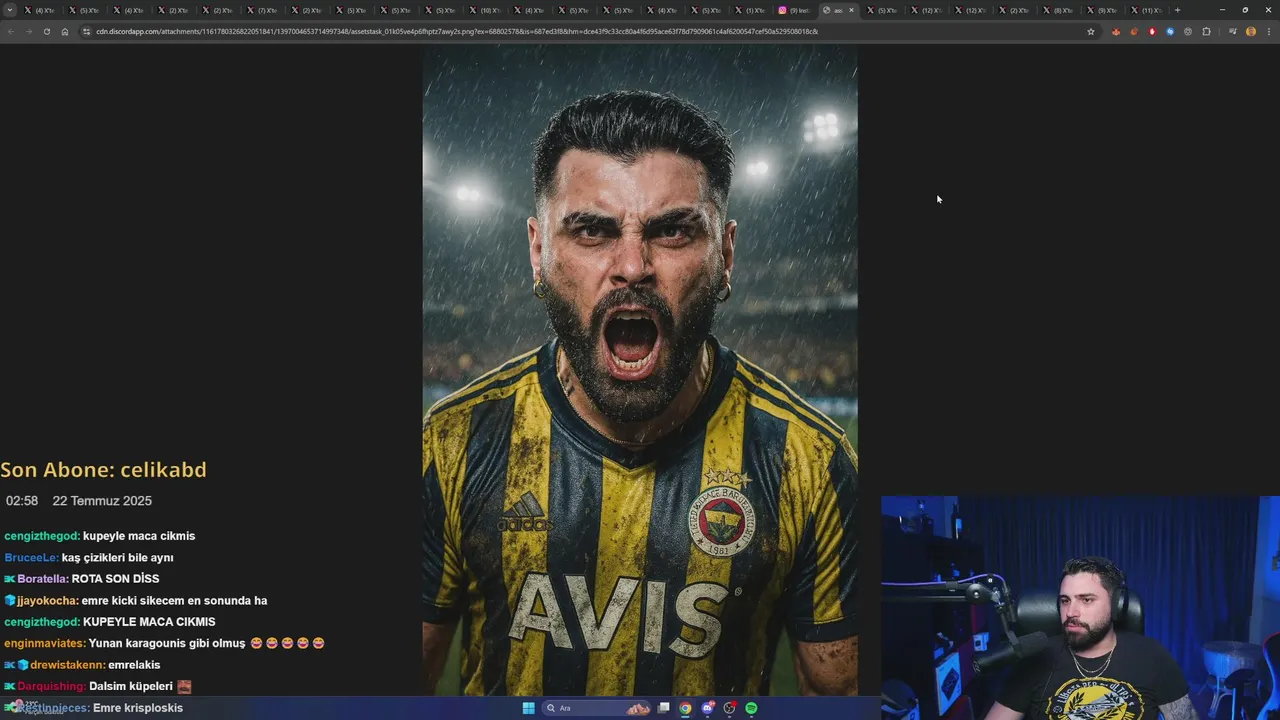Open Discord from the taskbar
1280x720 pixels.
(708, 708)
